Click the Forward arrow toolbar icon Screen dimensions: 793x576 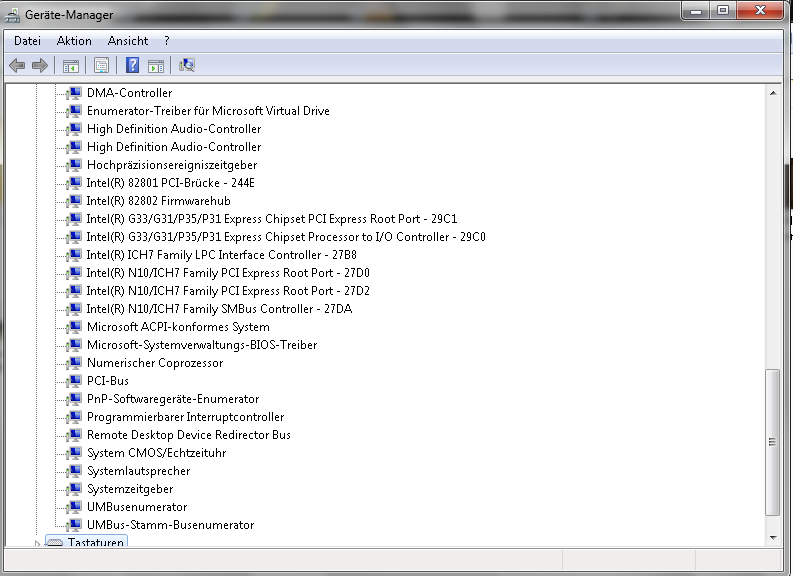[x=39, y=65]
